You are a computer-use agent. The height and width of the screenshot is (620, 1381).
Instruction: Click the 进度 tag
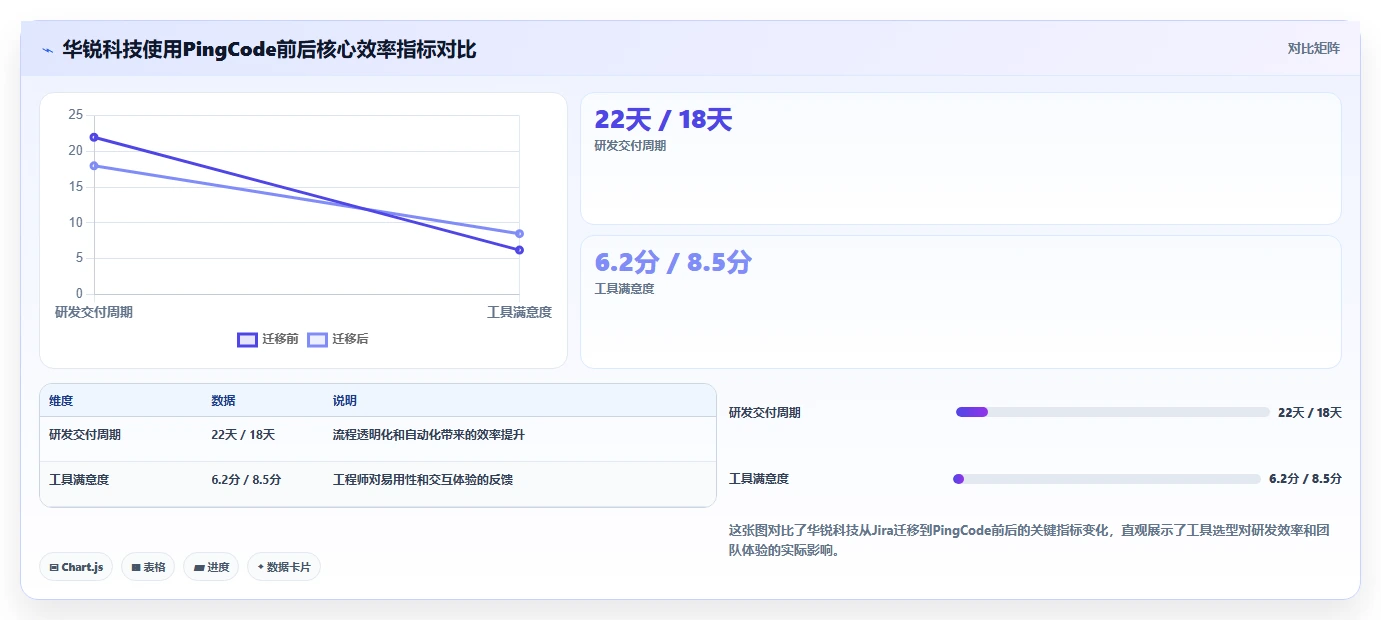pyautogui.click(x=211, y=567)
